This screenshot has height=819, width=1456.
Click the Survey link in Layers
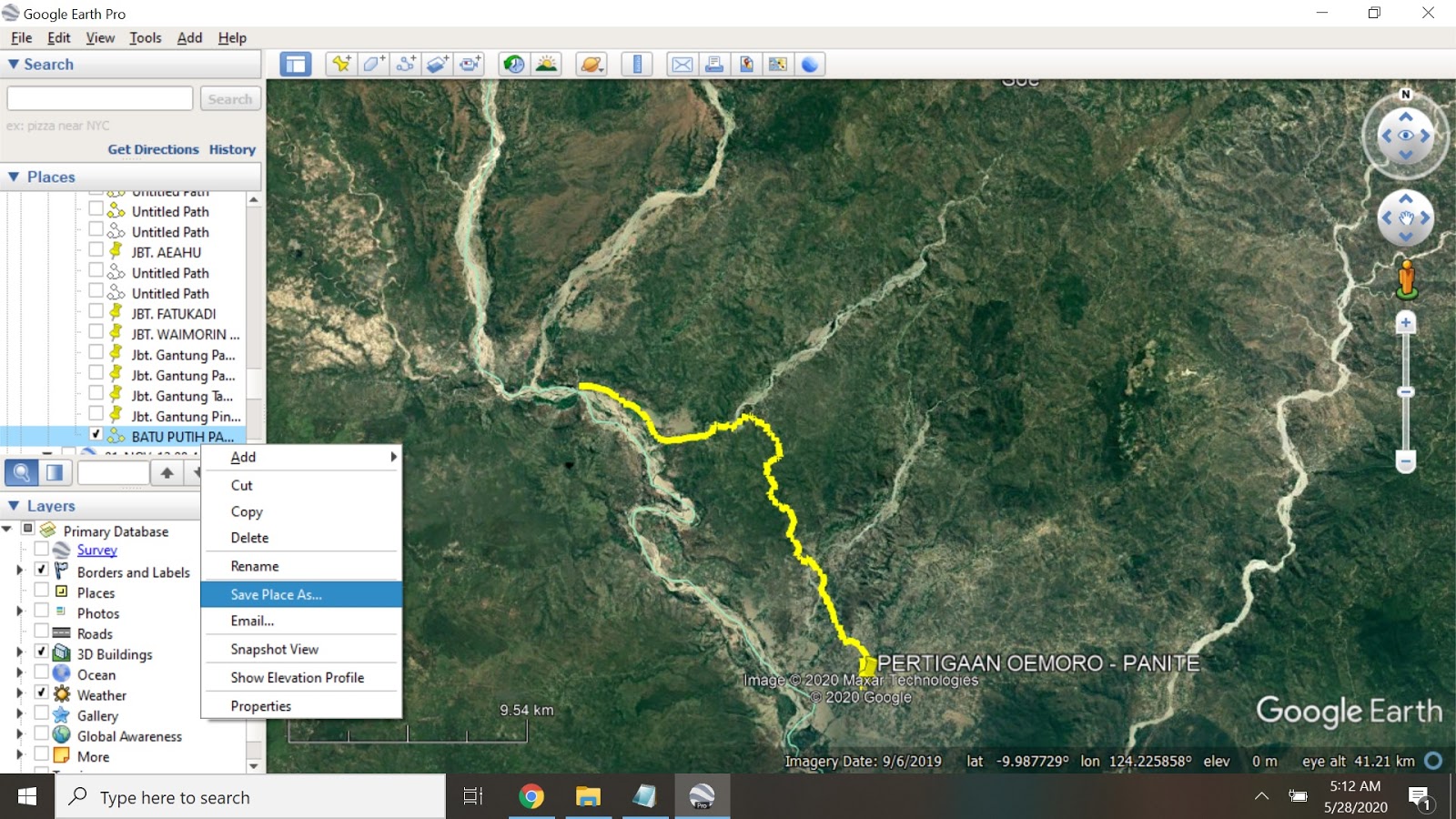(97, 550)
